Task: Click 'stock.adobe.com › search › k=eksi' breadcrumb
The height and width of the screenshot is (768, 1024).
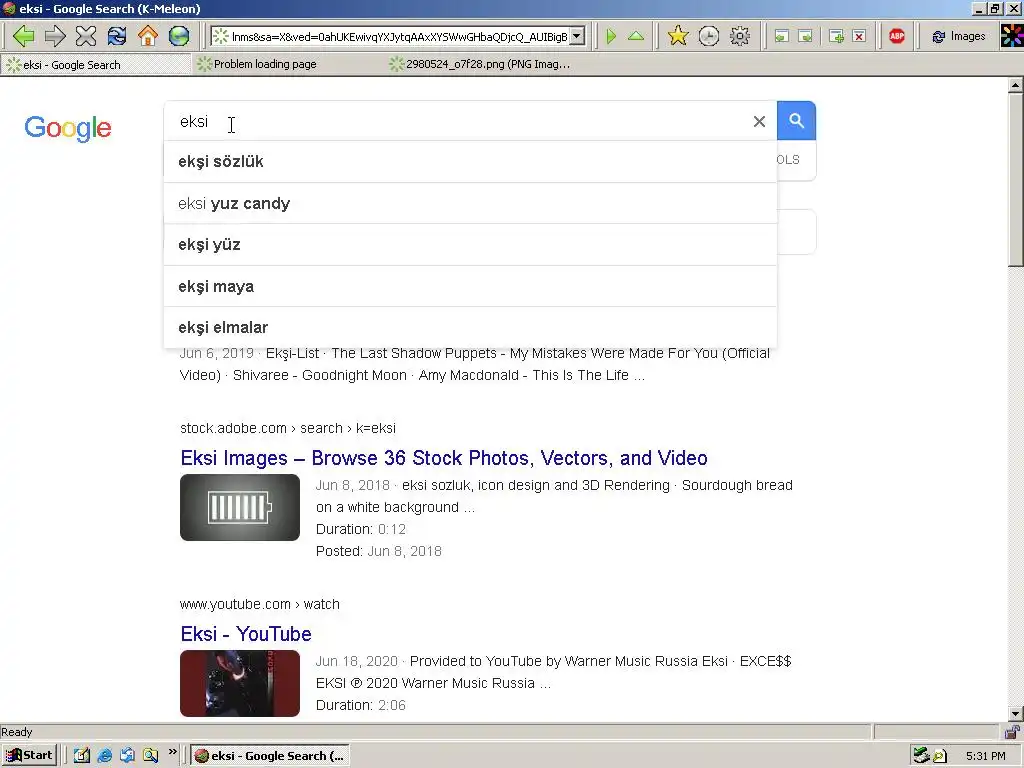Action: (x=288, y=428)
